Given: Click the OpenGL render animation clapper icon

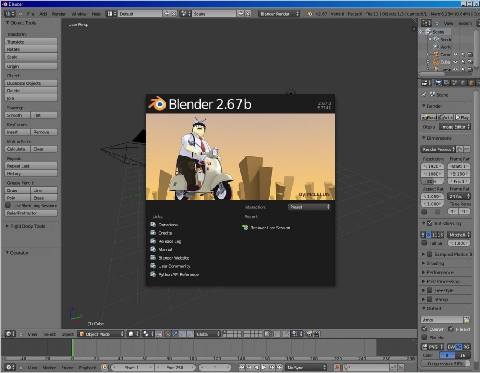Looking at the screenshot, I should (x=317, y=334).
